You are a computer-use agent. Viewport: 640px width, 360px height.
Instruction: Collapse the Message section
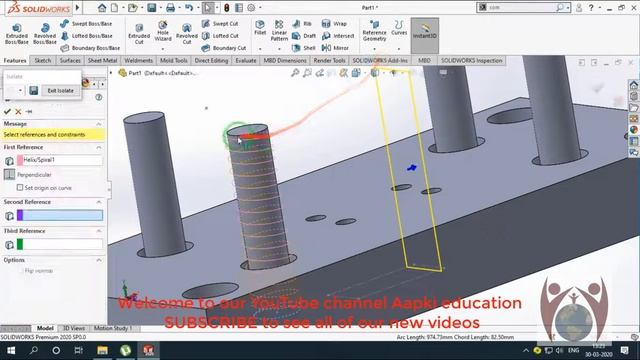(x=99, y=124)
